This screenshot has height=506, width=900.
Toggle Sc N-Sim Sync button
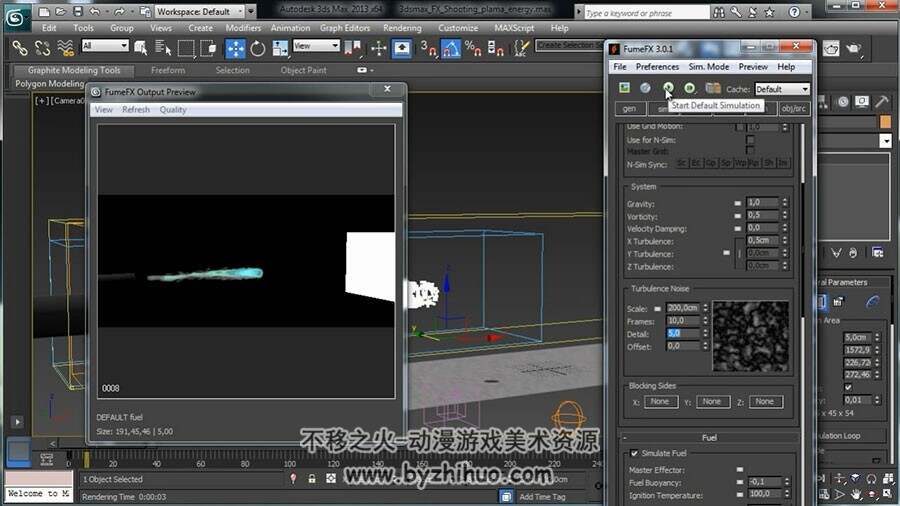[x=681, y=164]
